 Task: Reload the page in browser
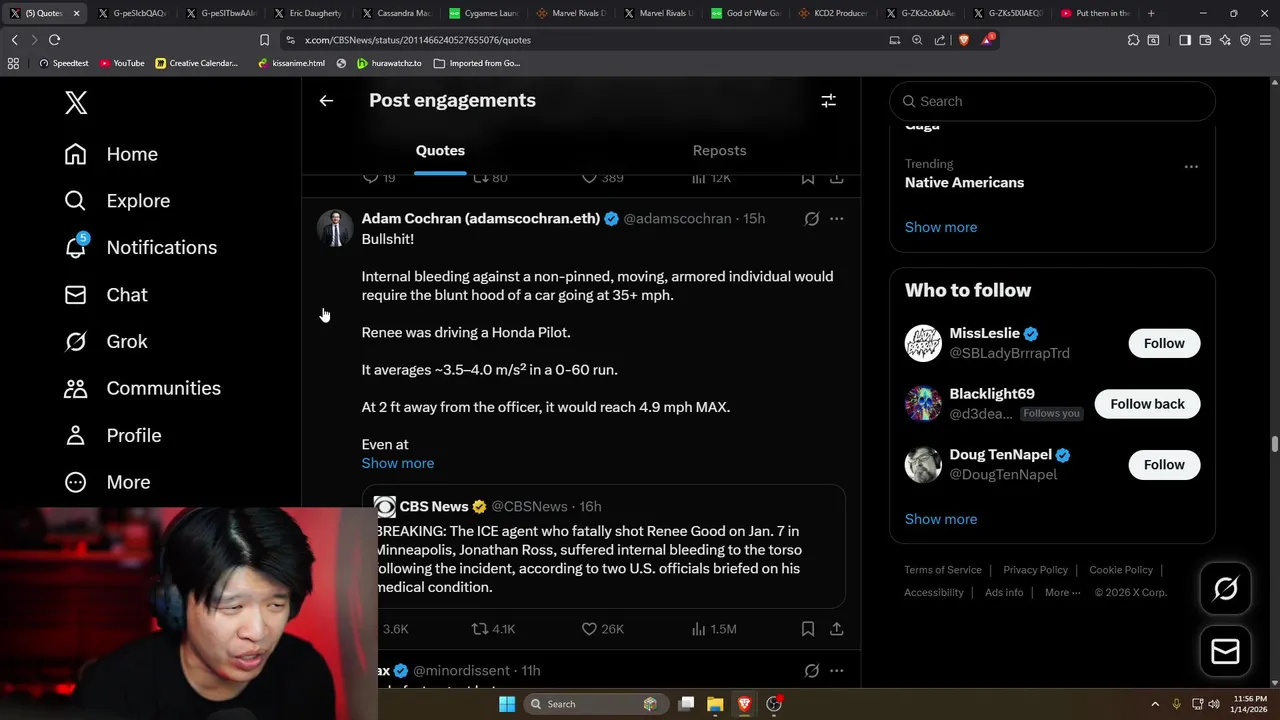(54, 40)
